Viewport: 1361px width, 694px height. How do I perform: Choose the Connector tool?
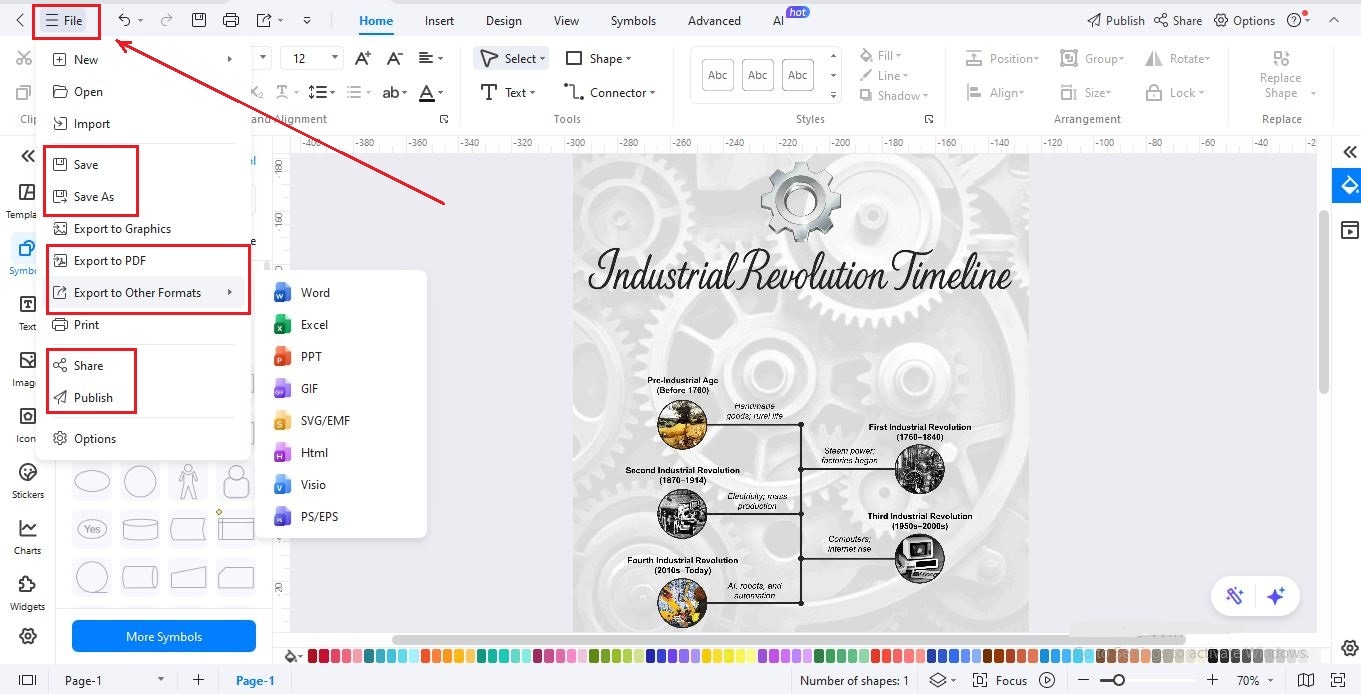pos(609,92)
